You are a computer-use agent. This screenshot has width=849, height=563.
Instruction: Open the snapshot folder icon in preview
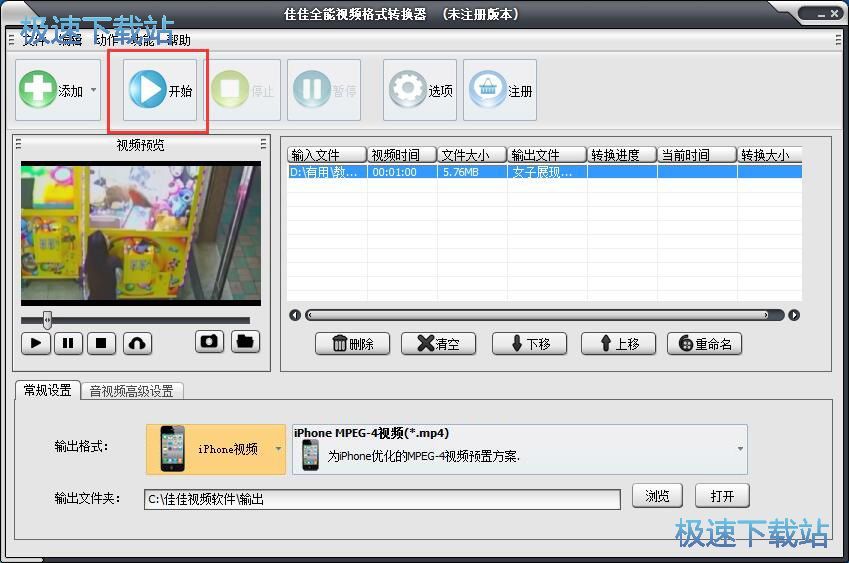pos(245,342)
